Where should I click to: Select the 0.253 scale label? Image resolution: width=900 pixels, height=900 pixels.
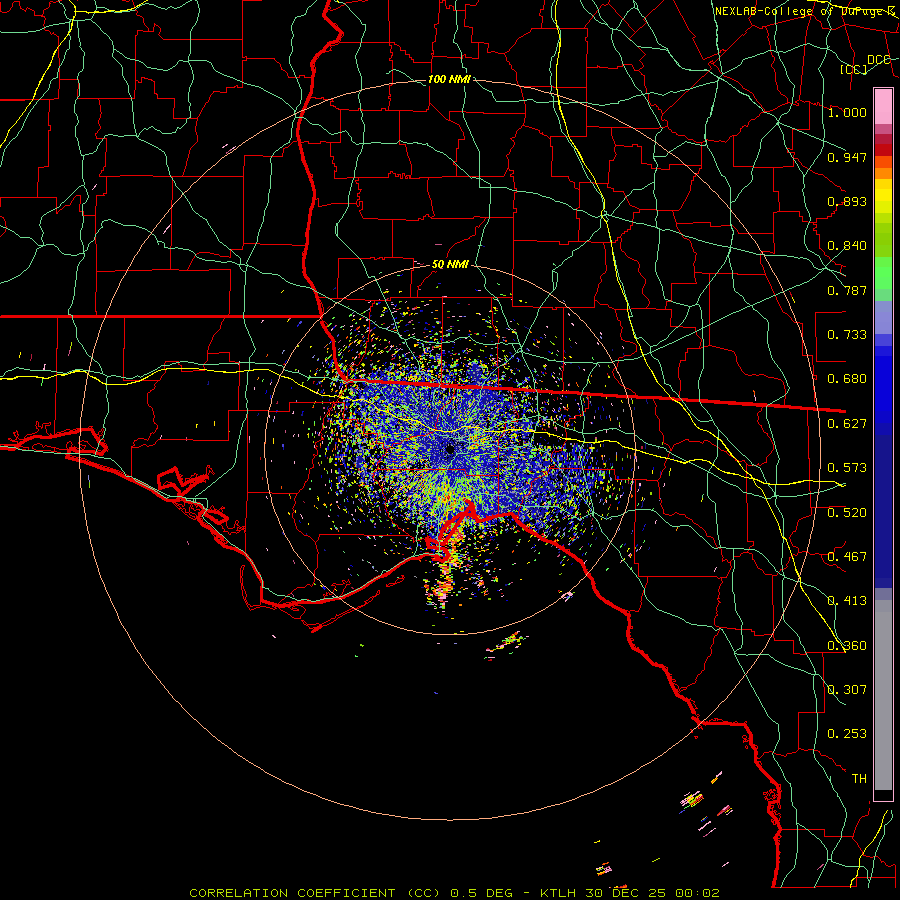point(847,734)
